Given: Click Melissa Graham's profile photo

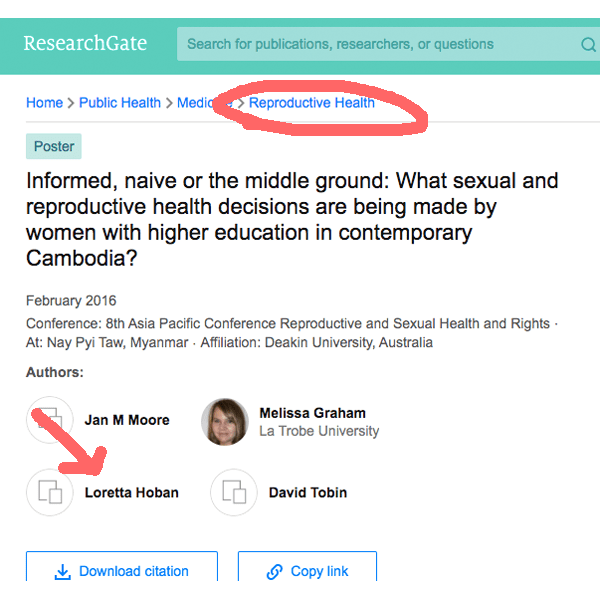Looking at the screenshot, I should pyautogui.click(x=225, y=421).
